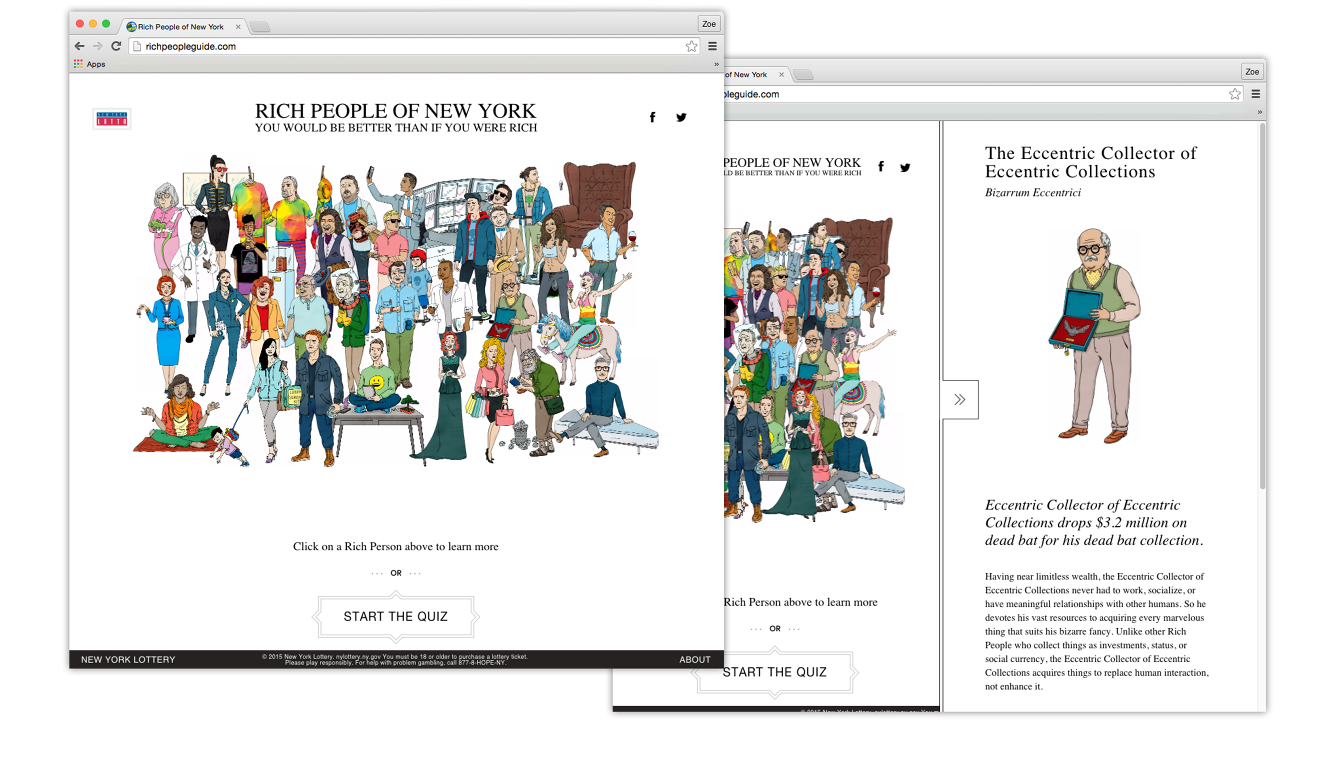The image size is (1340, 768).
Task: Click the Zoe profile button in front window
Action: coord(709,24)
